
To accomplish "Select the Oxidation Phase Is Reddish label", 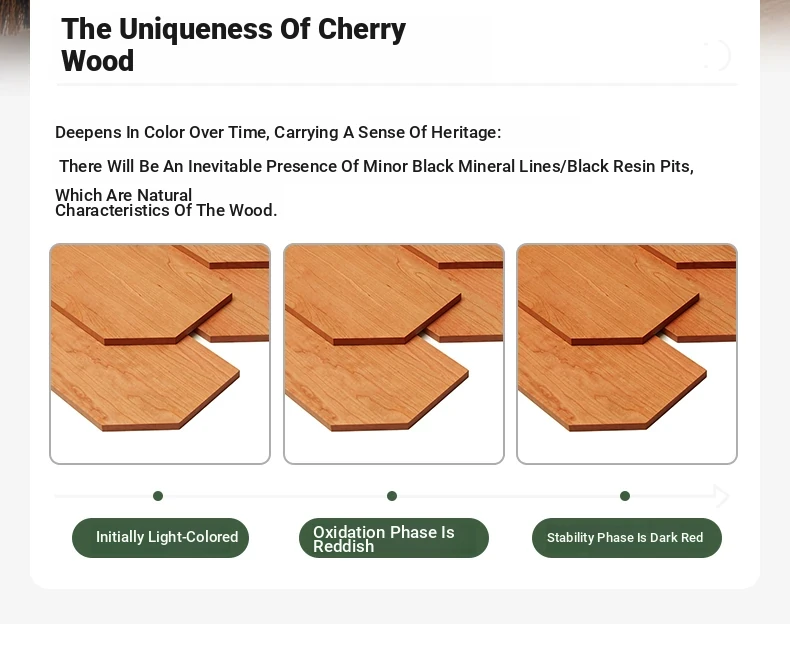I will (x=393, y=538).
